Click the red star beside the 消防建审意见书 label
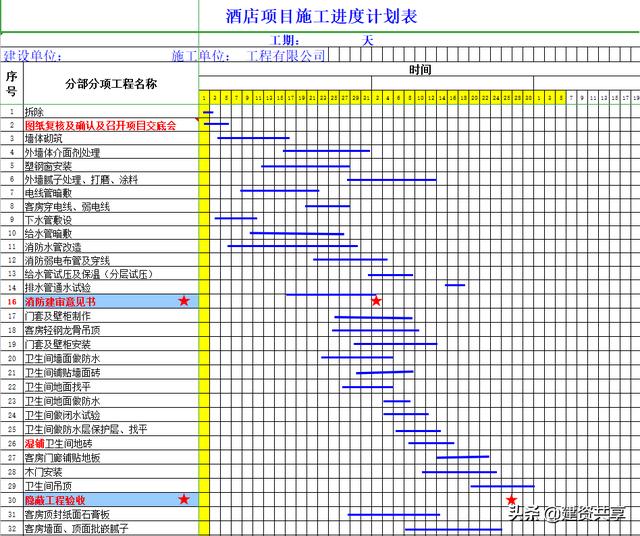The height and width of the screenshot is (536, 640). point(184,301)
